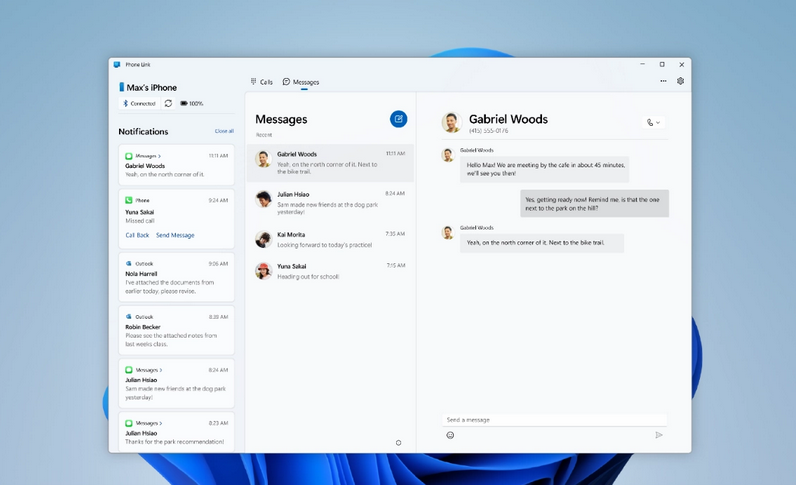The image size is (796, 485).
Task: Expand Messages chevron in Gabriel Woods notification
Action: pyautogui.click(x=159, y=156)
